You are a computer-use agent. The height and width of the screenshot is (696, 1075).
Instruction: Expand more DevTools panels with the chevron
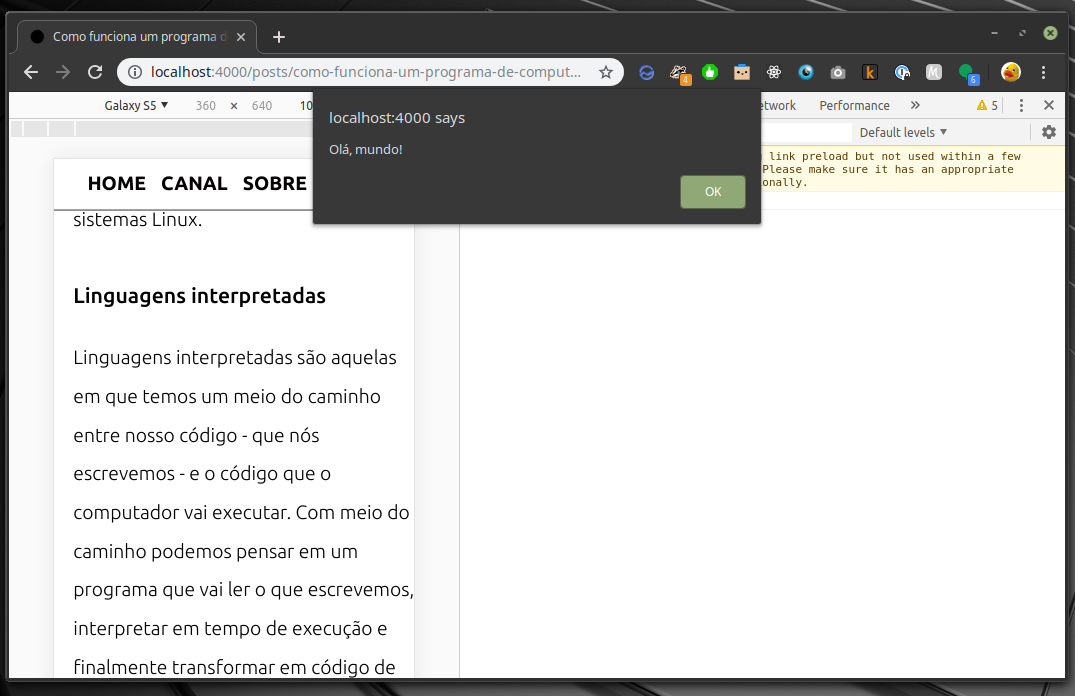pyautogui.click(x=915, y=104)
